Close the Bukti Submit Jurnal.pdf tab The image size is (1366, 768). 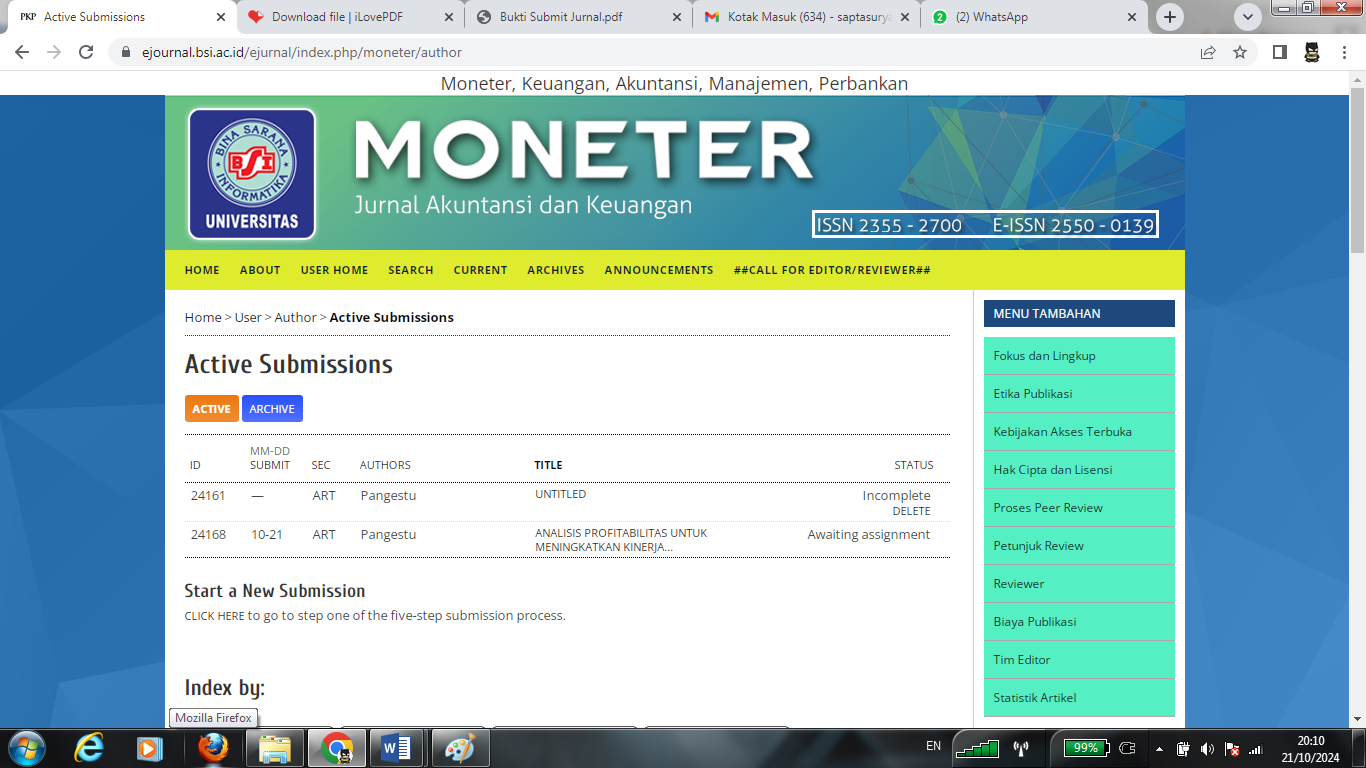676,17
